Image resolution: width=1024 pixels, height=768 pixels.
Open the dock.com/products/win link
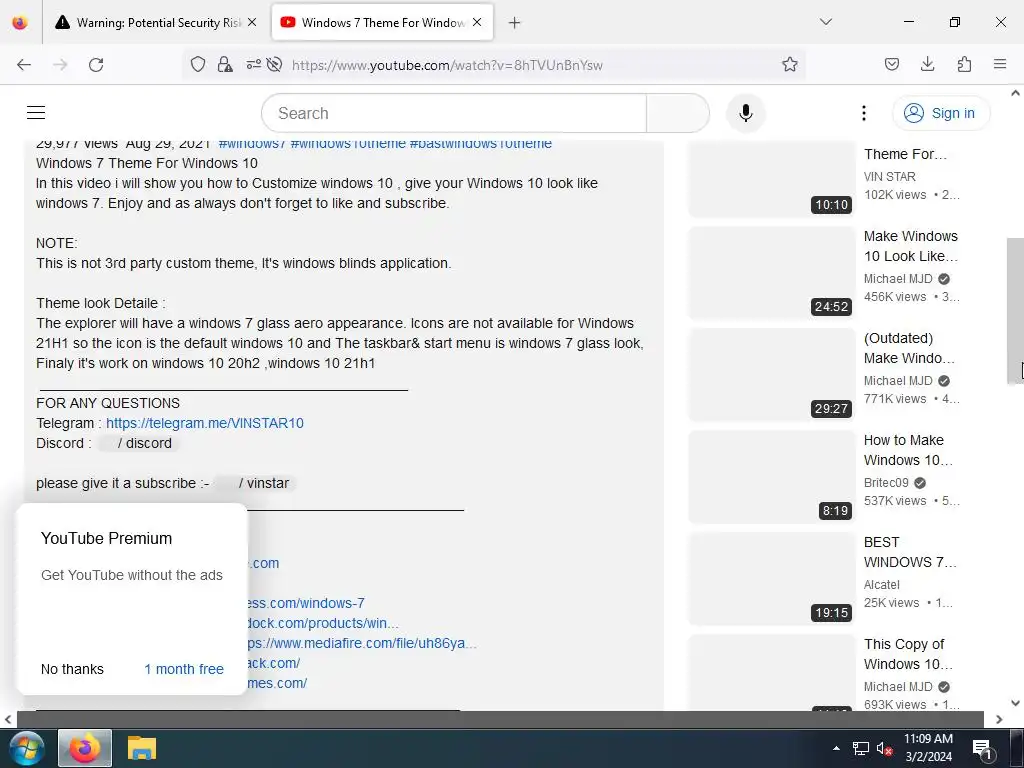pos(323,623)
